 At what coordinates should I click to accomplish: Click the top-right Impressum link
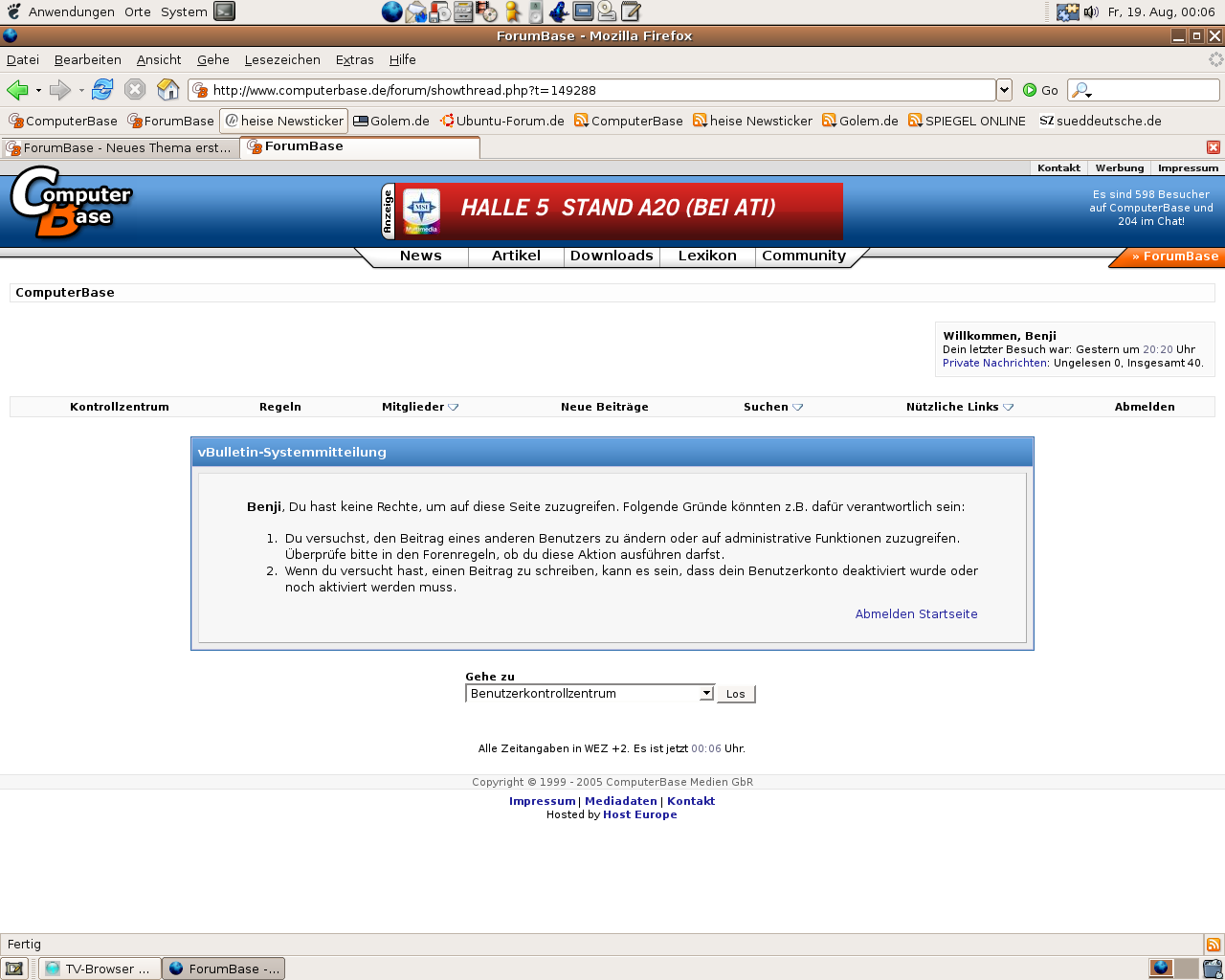pyautogui.click(x=1188, y=167)
